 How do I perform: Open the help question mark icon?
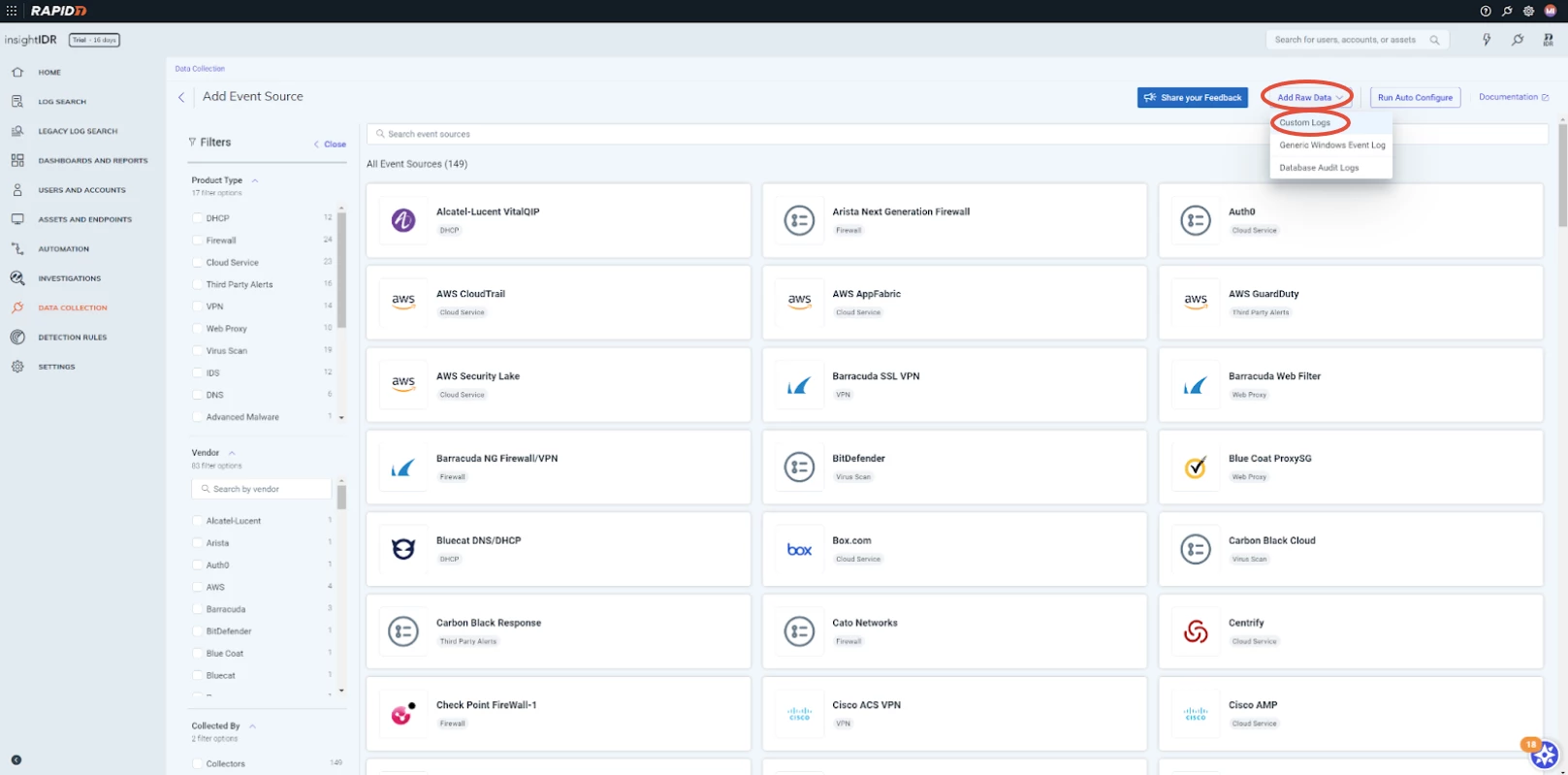[x=1486, y=11]
